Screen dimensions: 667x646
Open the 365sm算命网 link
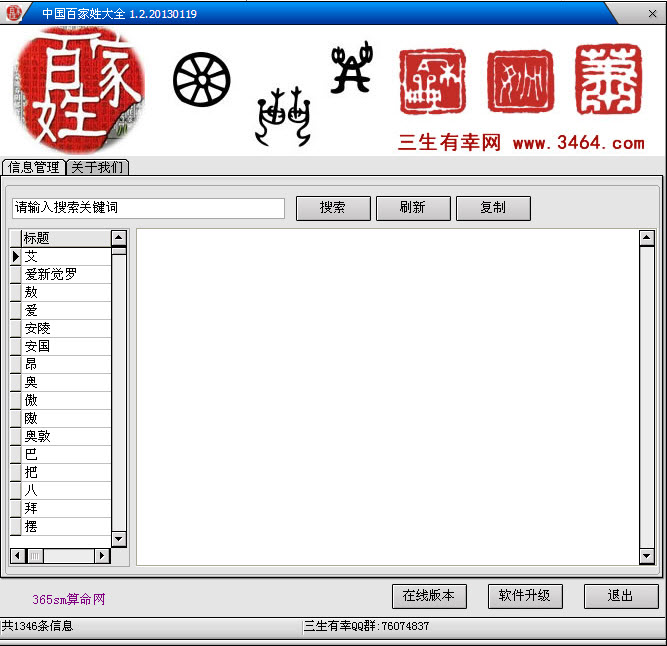coord(69,599)
